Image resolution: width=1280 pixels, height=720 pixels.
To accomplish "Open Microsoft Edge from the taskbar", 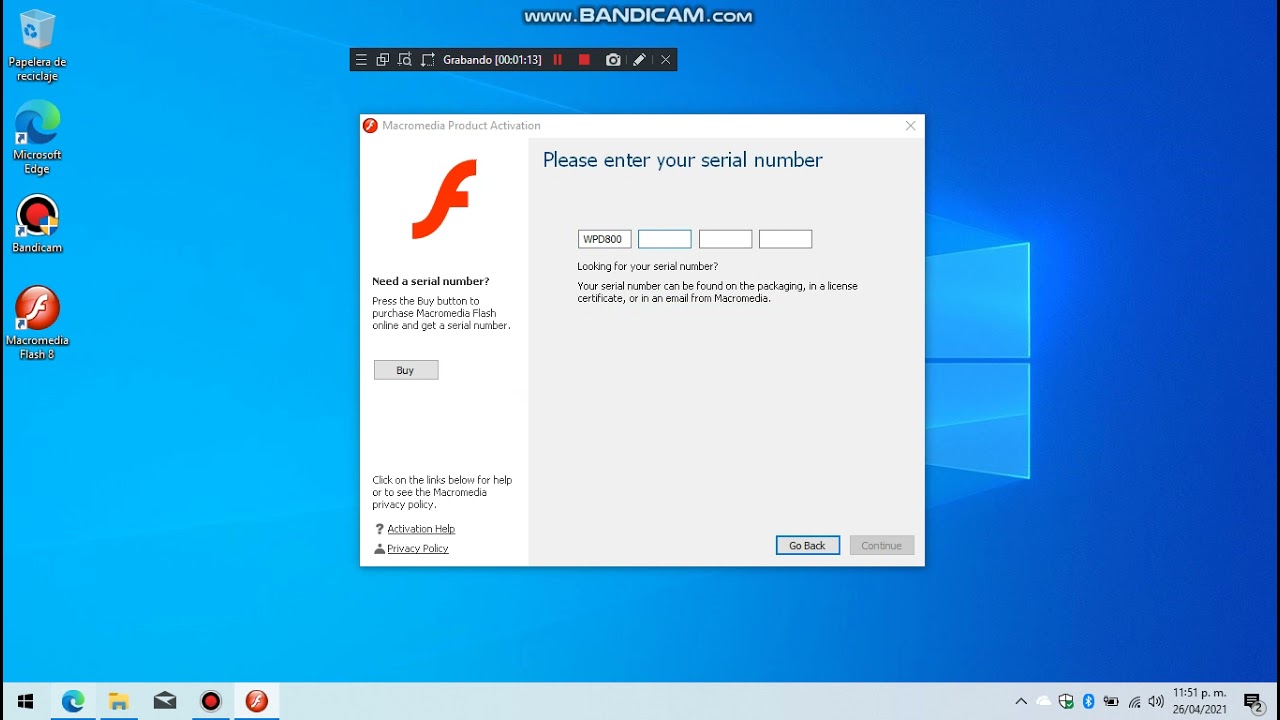I will 73,702.
